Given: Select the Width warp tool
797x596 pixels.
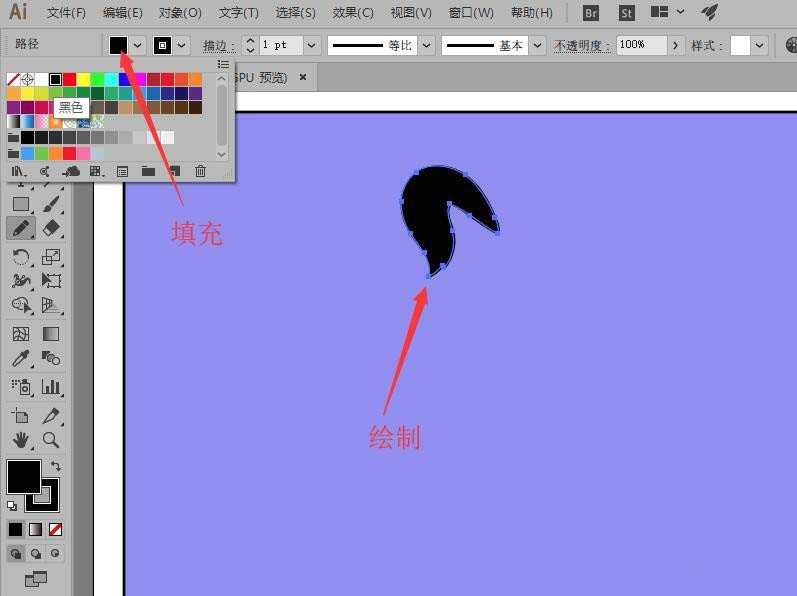Looking at the screenshot, I should [20, 280].
